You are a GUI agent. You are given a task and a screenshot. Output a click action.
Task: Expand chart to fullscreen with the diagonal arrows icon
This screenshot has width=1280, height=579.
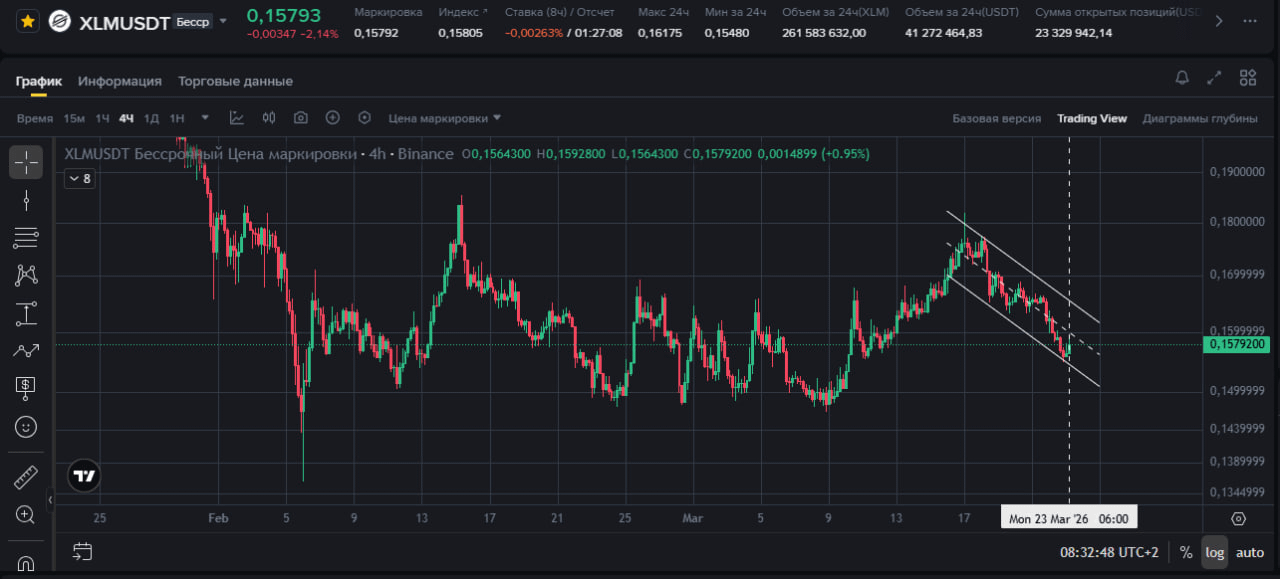1214,78
